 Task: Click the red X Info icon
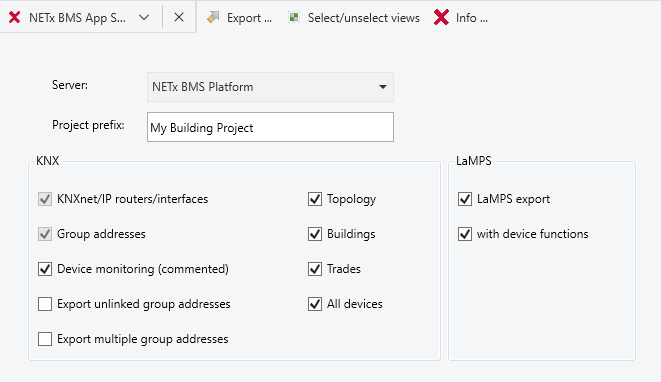click(441, 17)
